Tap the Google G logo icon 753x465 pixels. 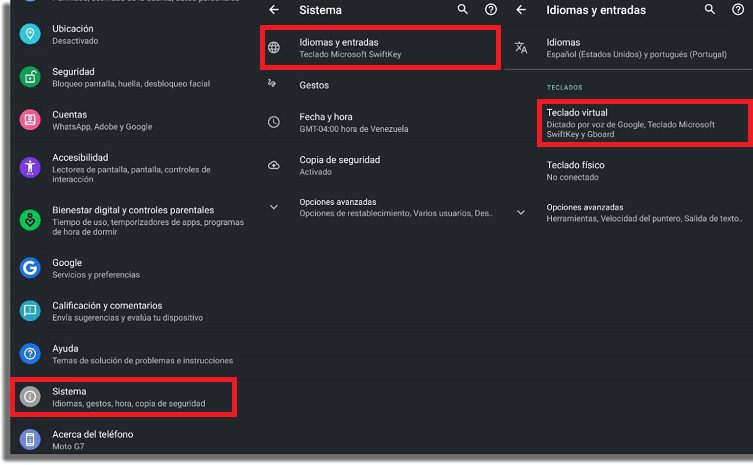coord(30,268)
